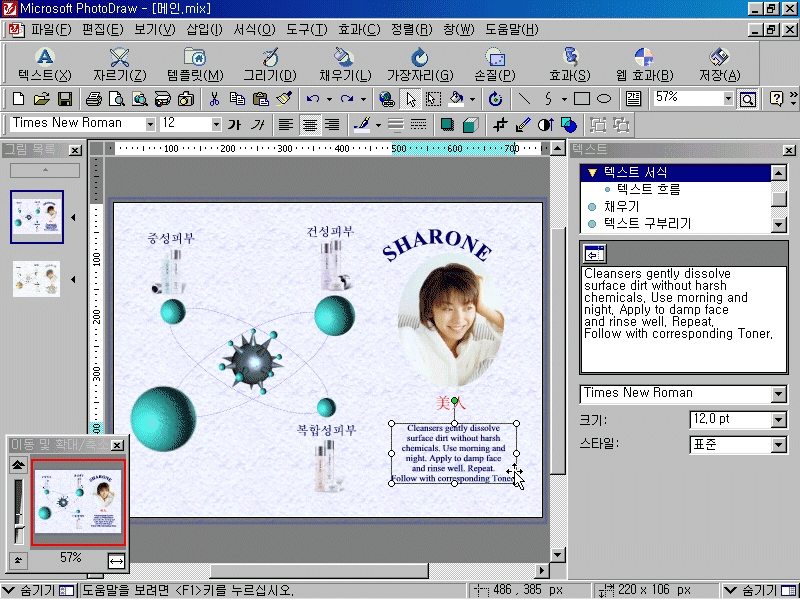Open the 보기(V) menu
Screen dimensions: 800x600
point(155,30)
